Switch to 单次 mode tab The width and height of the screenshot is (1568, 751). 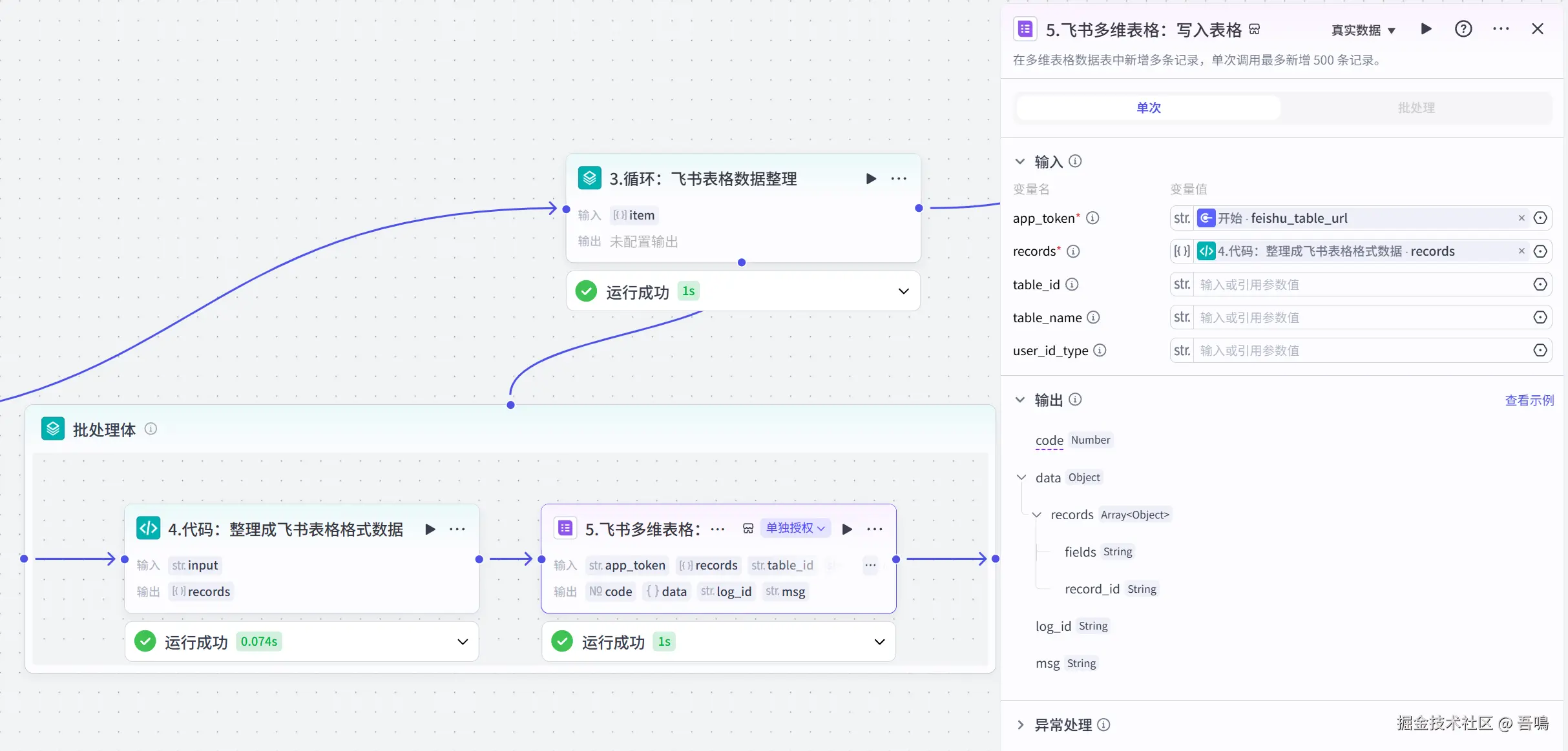(x=1148, y=108)
